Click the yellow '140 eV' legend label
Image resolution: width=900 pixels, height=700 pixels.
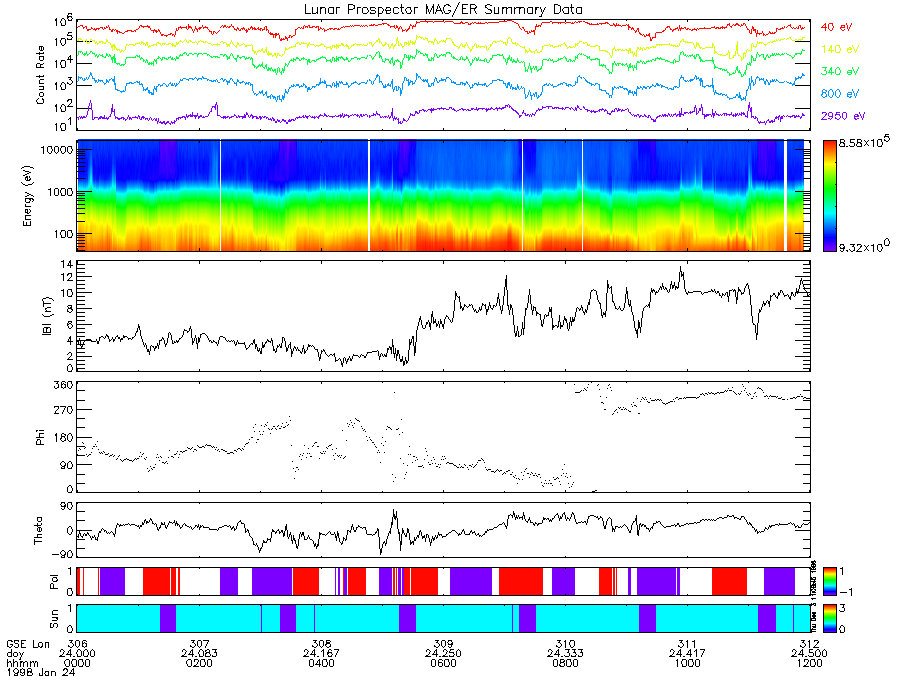point(840,49)
